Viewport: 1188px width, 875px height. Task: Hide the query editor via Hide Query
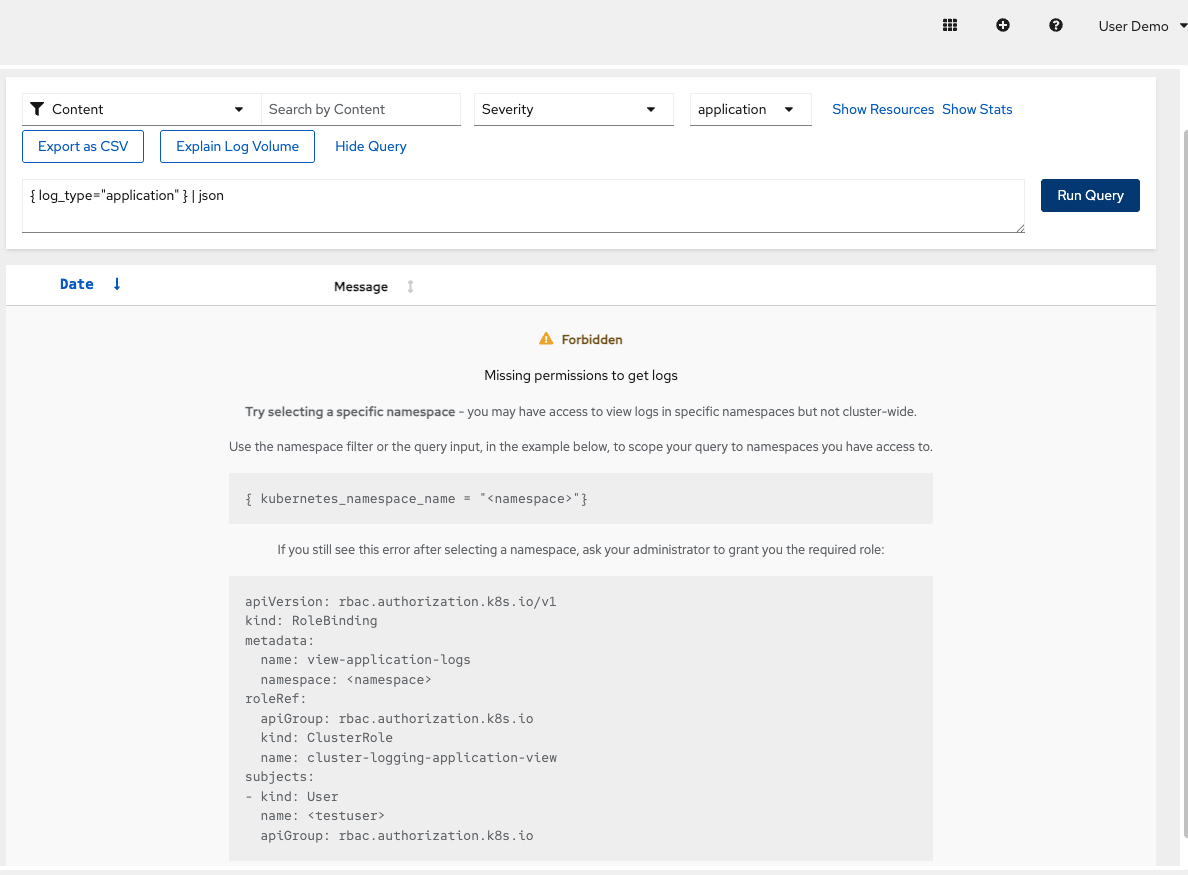tap(371, 146)
